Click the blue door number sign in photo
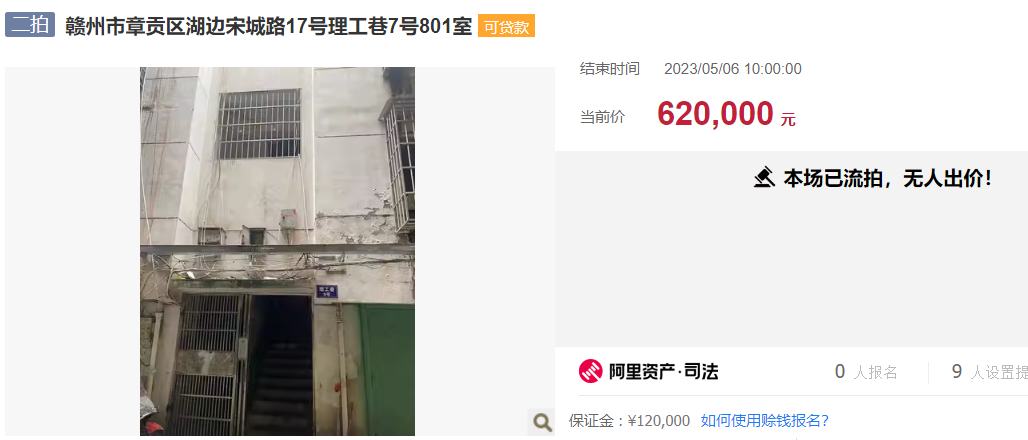The image size is (1028, 440). pos(327,290)
